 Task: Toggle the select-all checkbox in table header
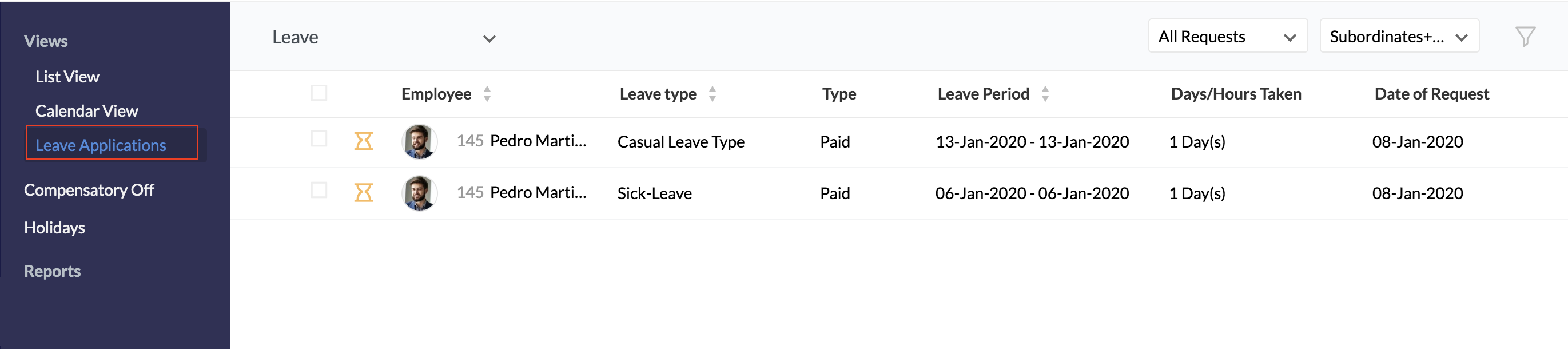click(319, 93)
